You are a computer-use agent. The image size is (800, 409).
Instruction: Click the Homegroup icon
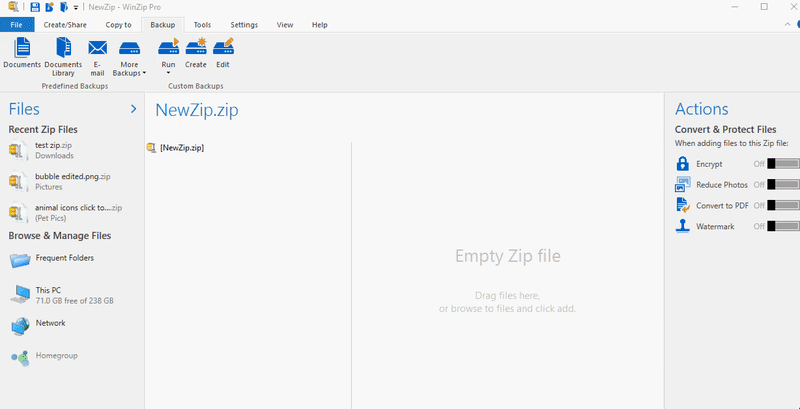click(20, 358)
